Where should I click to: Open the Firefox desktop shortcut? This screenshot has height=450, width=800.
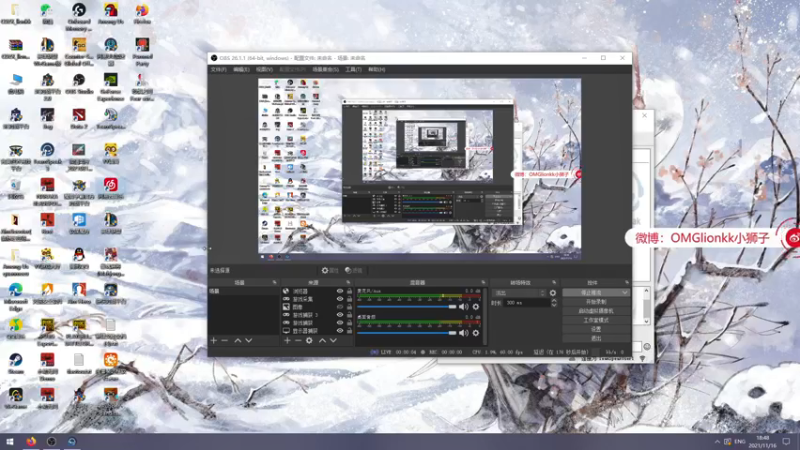(142, 14)
